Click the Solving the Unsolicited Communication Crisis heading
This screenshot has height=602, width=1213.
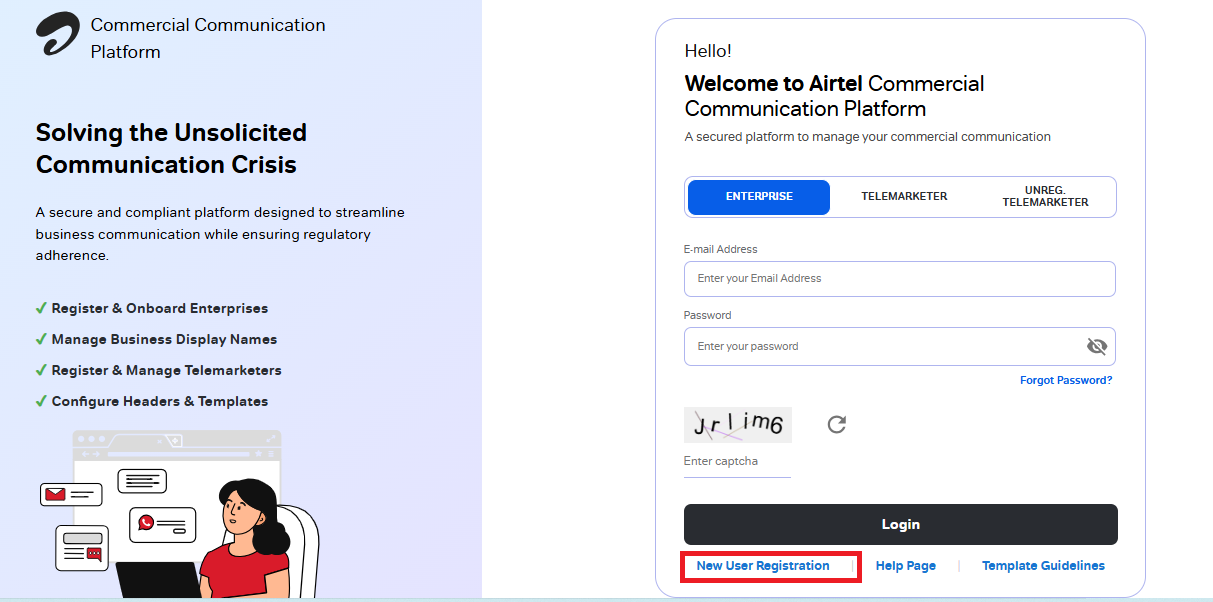tap(170, 148)
